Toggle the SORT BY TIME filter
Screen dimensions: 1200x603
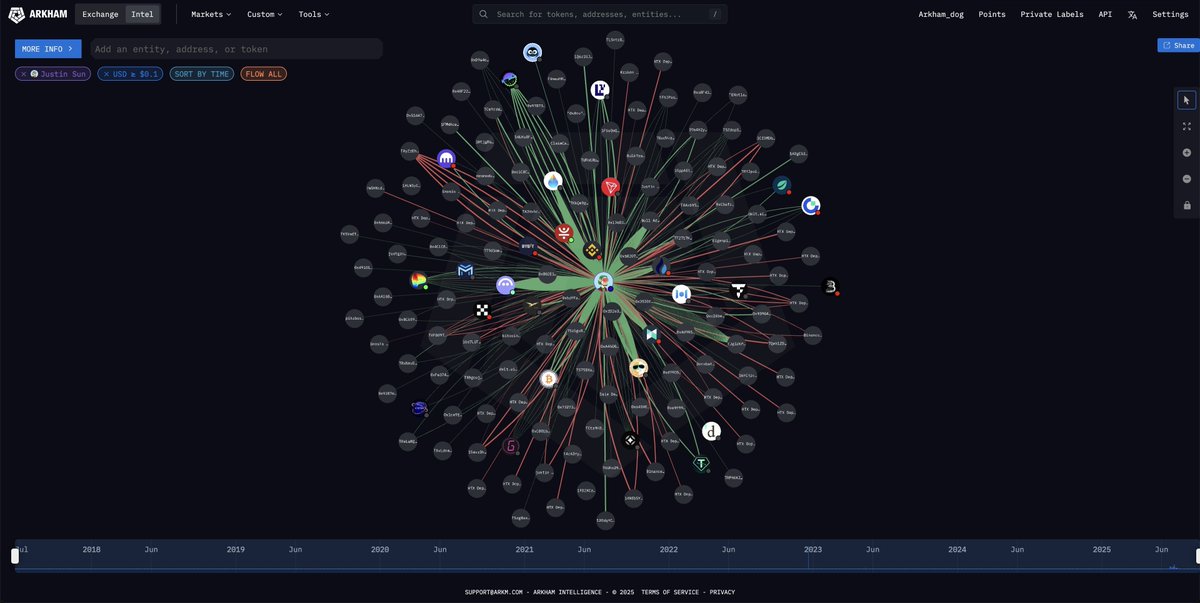pyautogui.click(x=201, y=74)
